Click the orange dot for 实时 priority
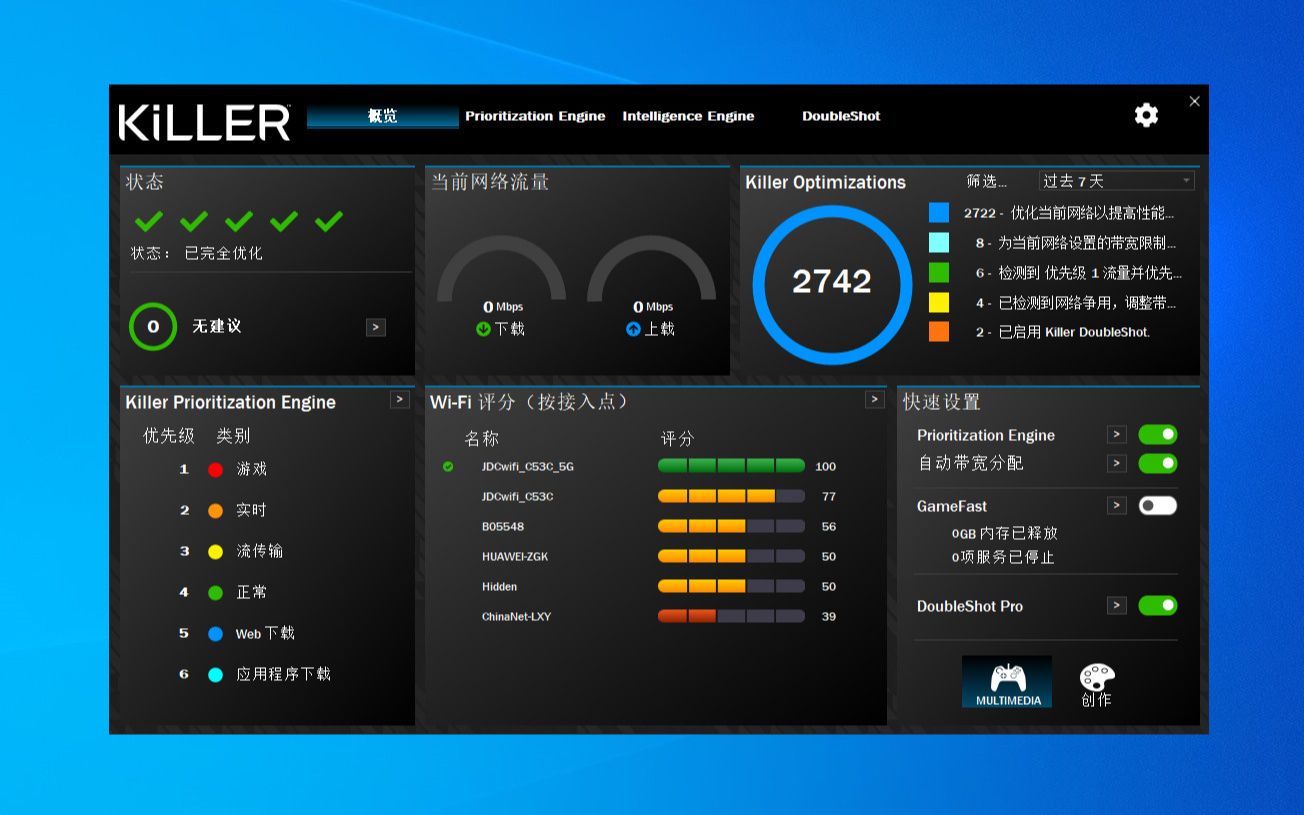The image size is (1304, 815). tap(215, 510)
